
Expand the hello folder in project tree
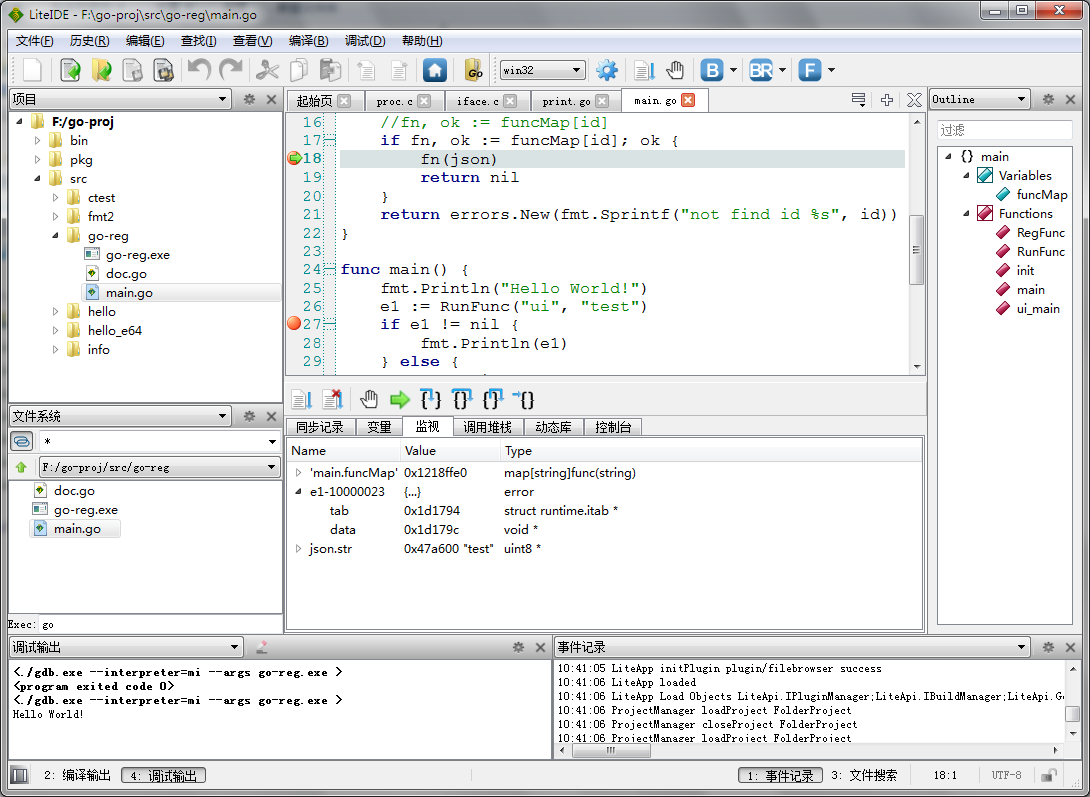57,312
